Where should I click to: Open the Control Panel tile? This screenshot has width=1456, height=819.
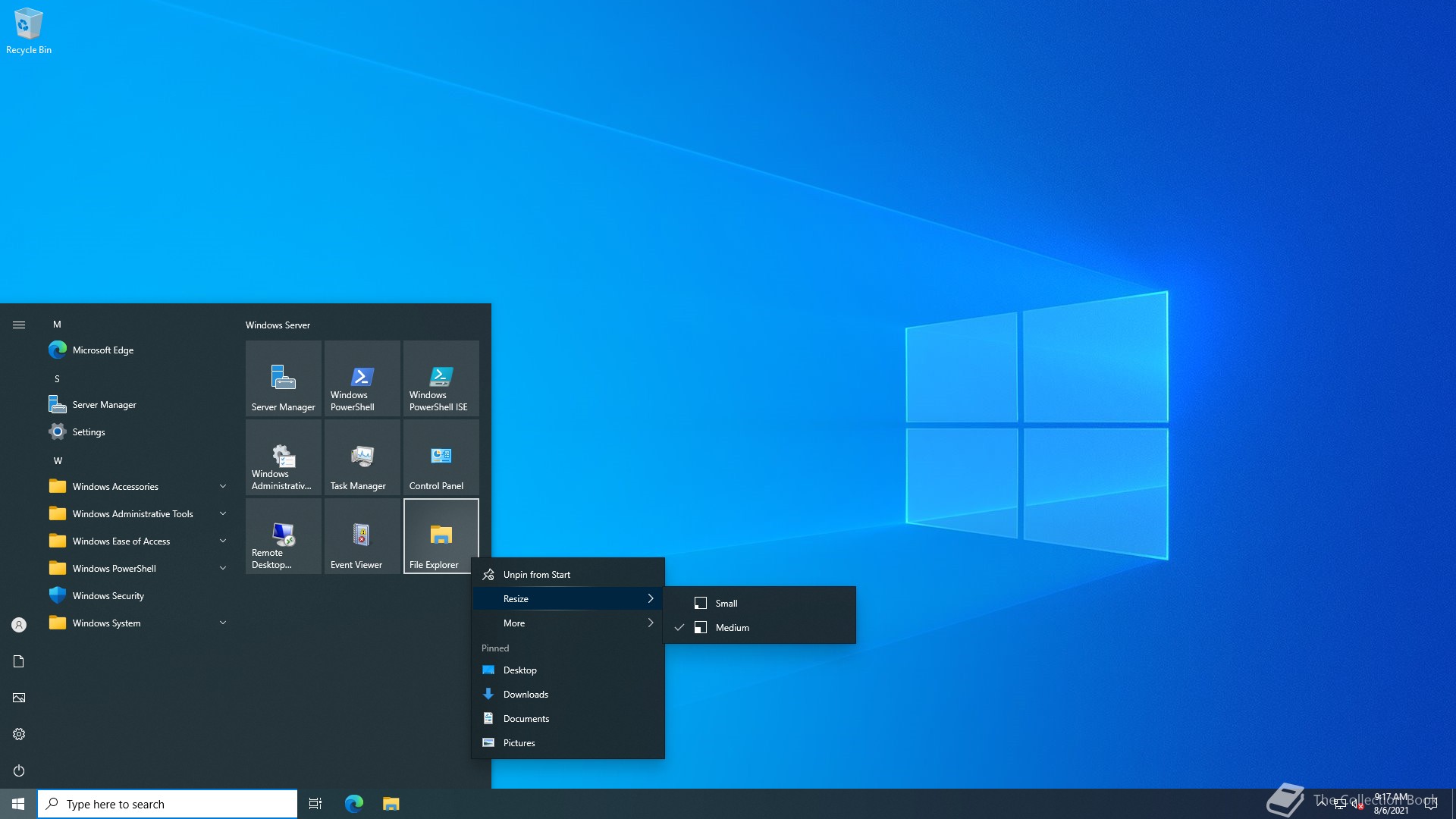tap(441, 457)
